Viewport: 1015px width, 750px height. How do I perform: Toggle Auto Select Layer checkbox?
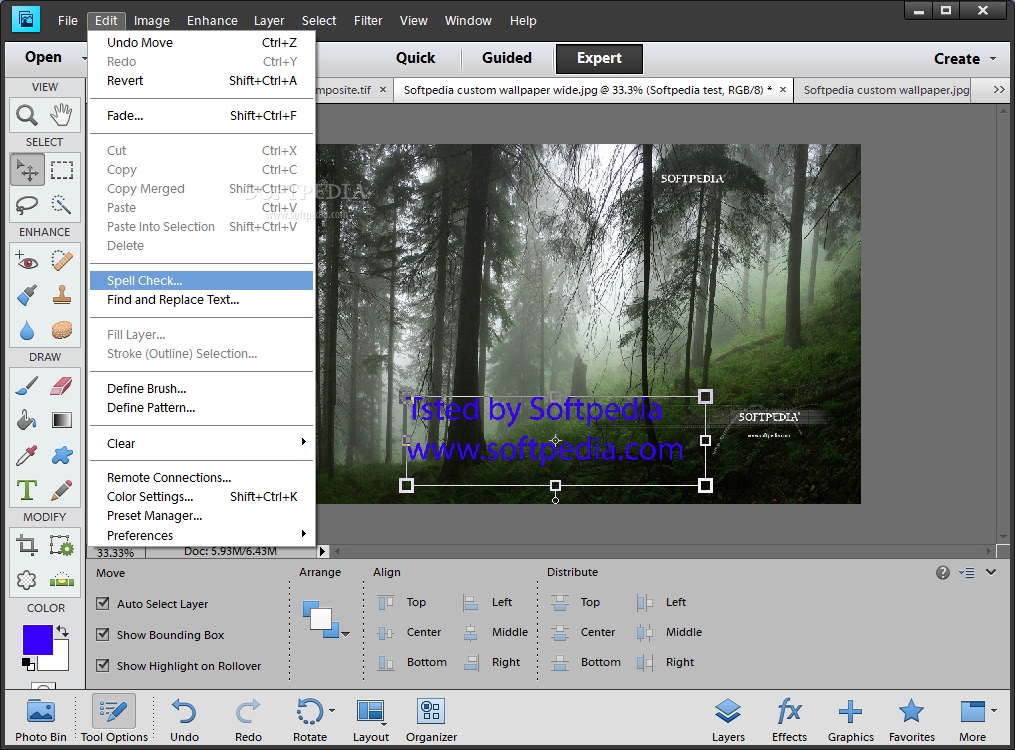coord(102,603)
